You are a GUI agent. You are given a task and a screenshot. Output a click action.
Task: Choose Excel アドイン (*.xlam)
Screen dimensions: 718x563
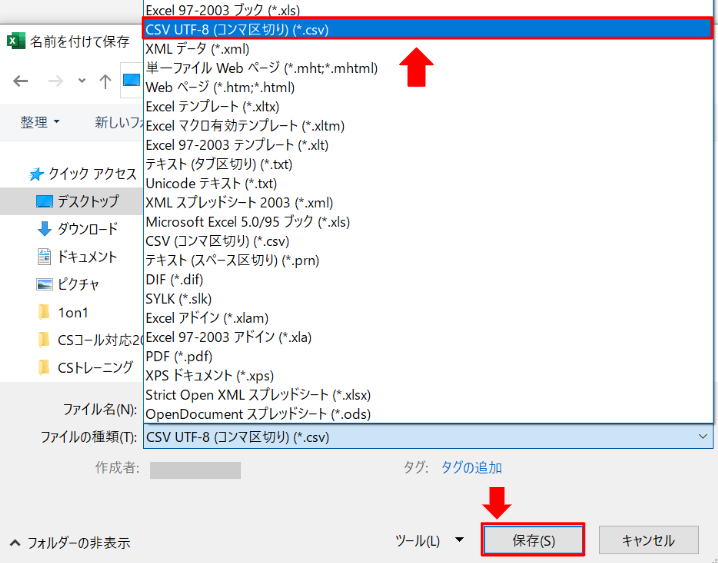coord(428,318)
